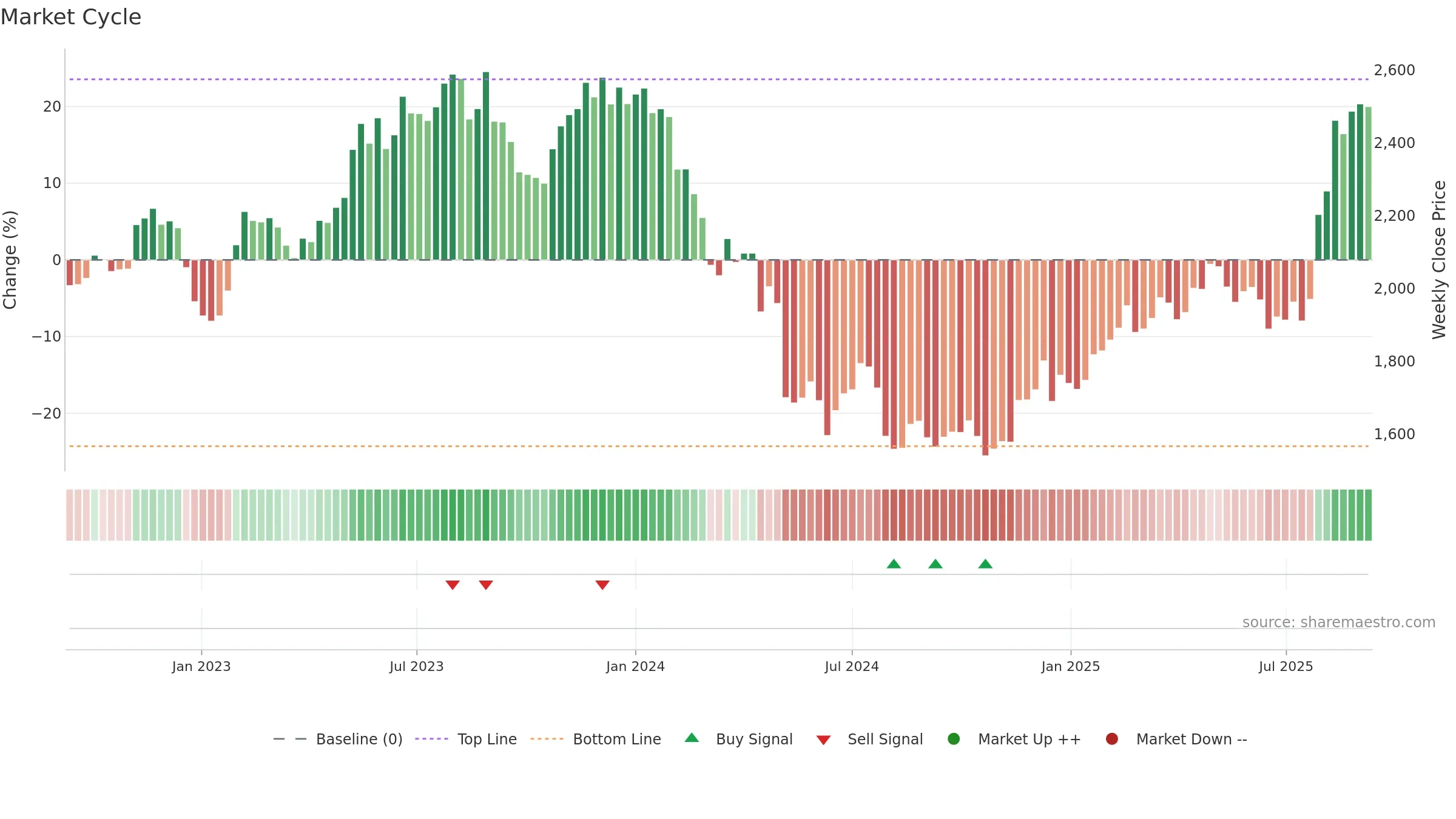Toggle Market Up ++ legend entry
The height and width of the screenshot is (819, 1456).
point(1014,739)
